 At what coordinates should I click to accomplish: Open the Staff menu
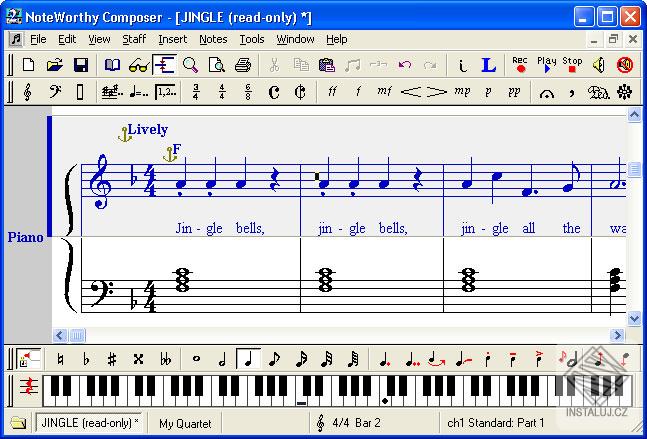(x=134, y=39)
